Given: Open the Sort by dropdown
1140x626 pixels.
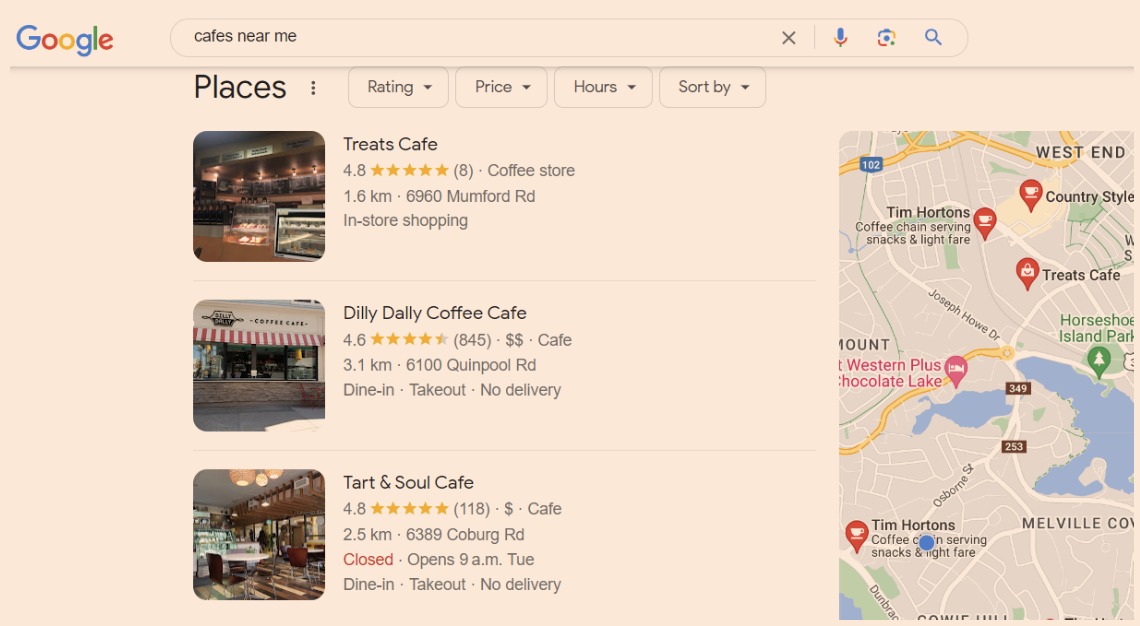Looking at the screenshot, I should tap(712, 87).
